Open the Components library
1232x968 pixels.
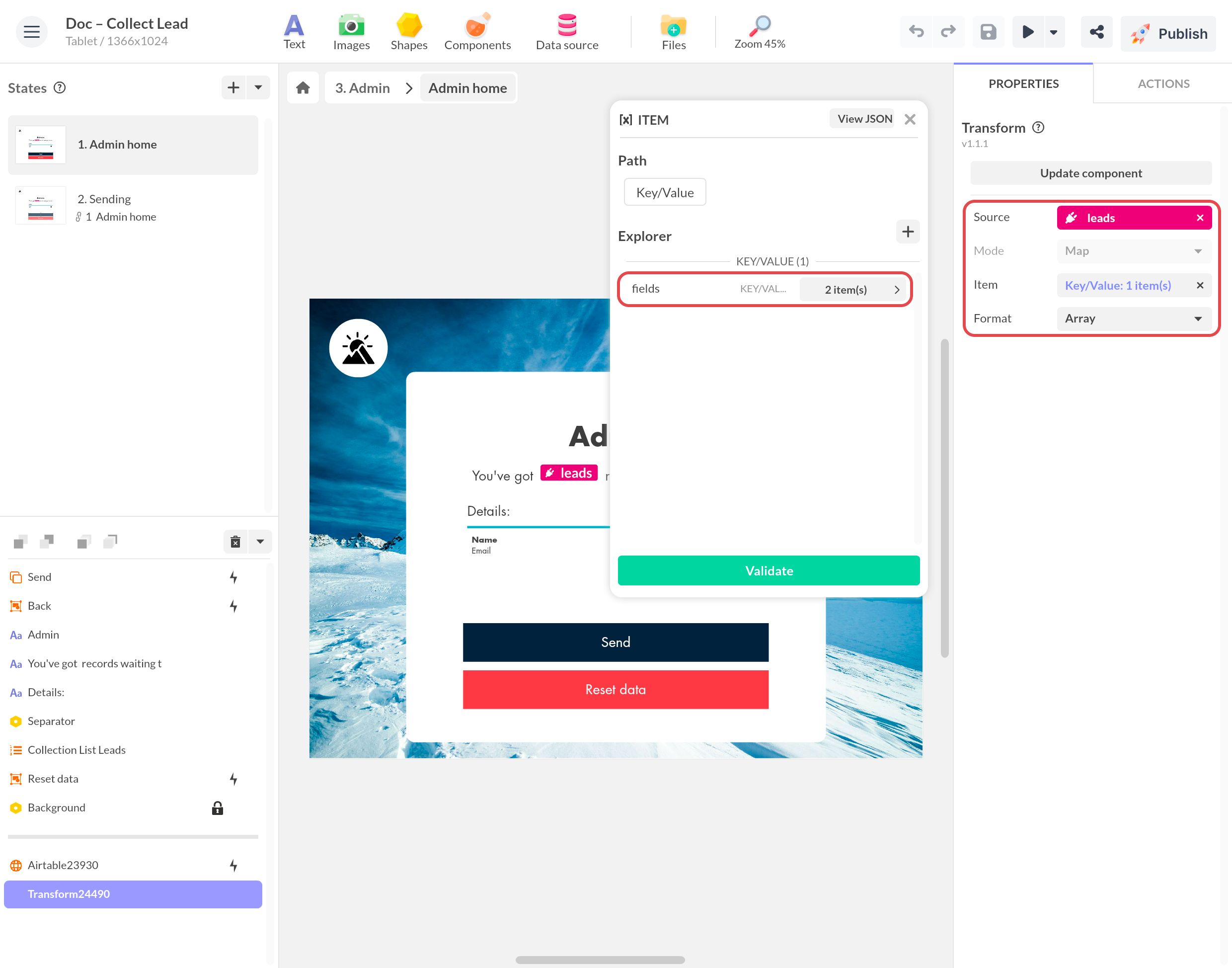click(x=477, y=32)
